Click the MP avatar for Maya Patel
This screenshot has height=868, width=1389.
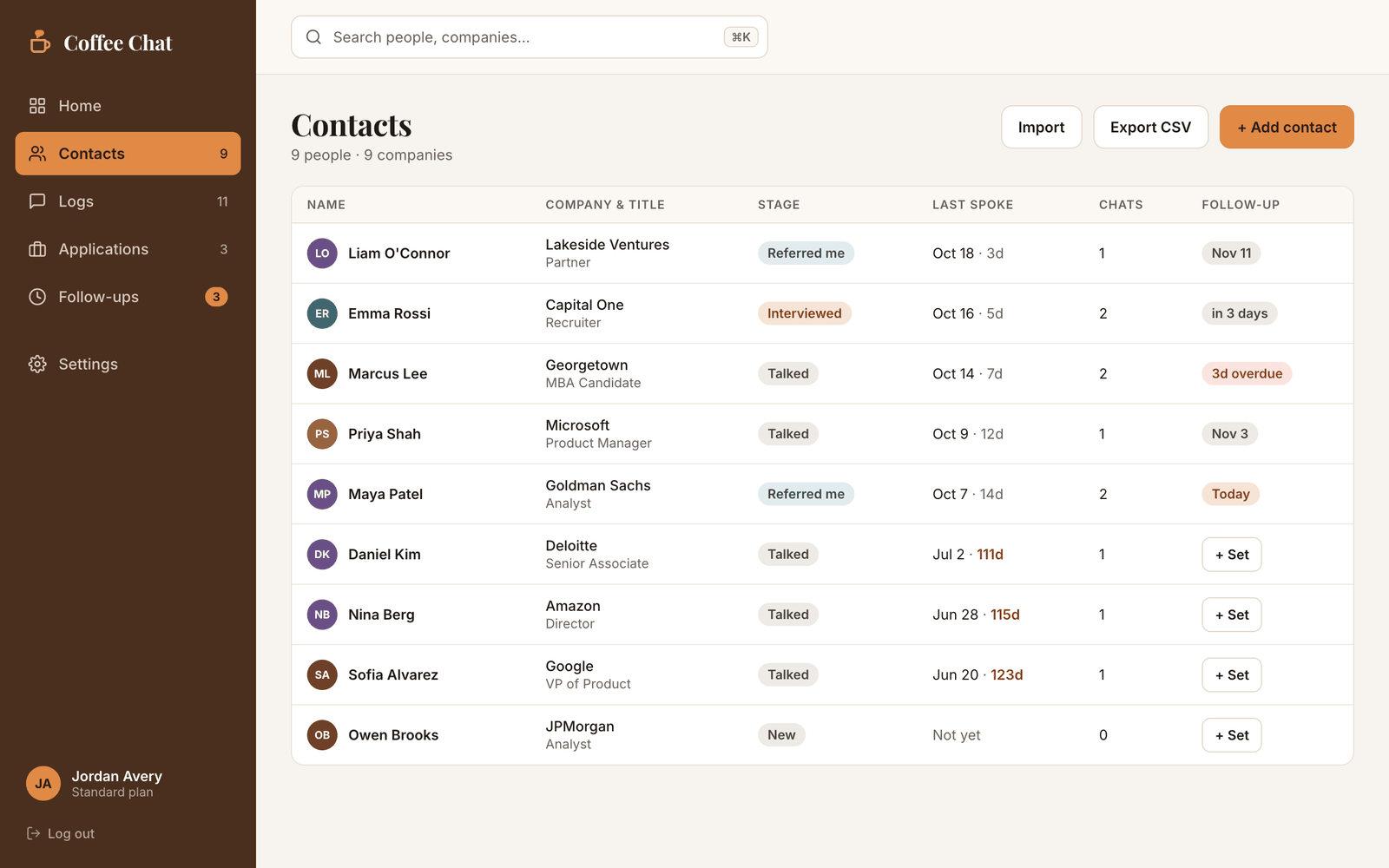coord(322,494)
